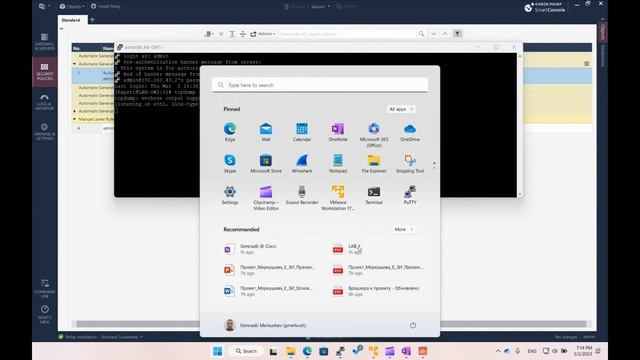The image size is (640, 360).
Task: Open the Objects side tab on right edge
Action: (603, 31)
